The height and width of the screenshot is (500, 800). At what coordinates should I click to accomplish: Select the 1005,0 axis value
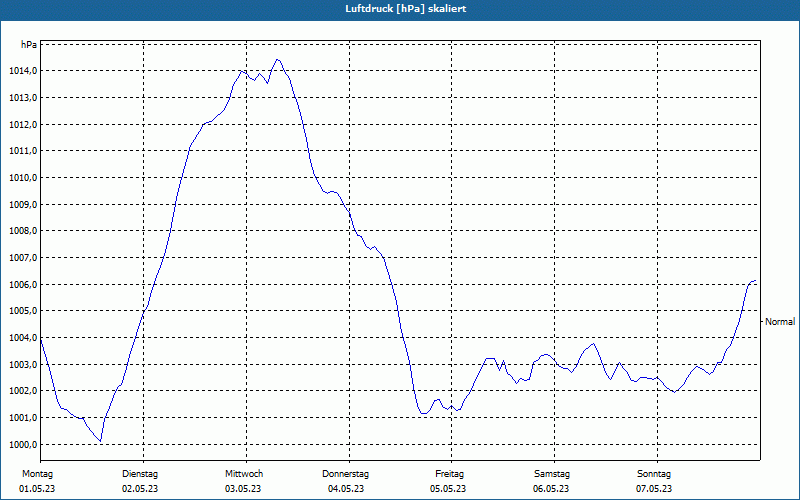tap(23, 311)
